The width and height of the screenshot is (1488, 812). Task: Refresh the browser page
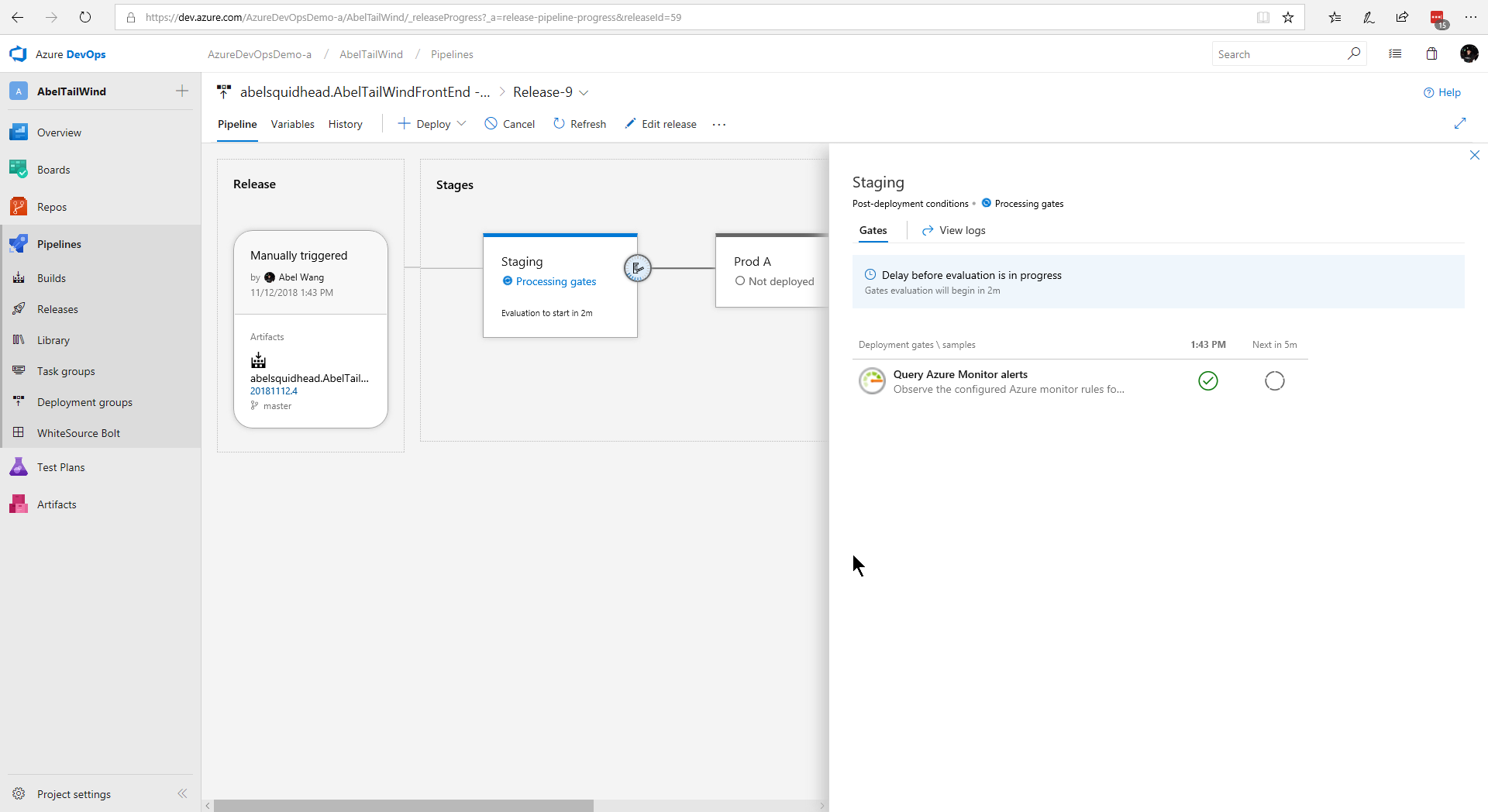pyautogui.click(x=85, y=17)
